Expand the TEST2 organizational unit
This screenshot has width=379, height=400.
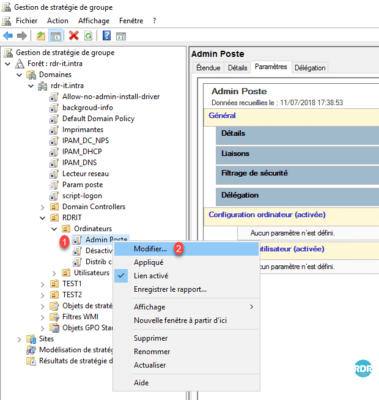tap(43, 295)
